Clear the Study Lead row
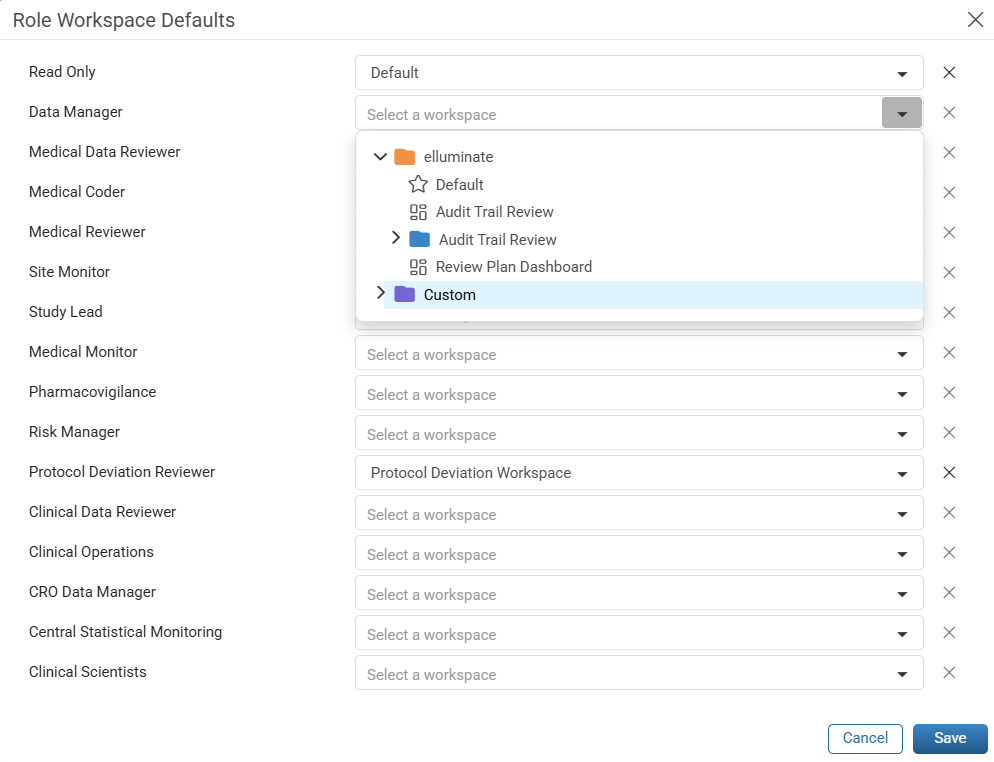 tap(948, 312)
